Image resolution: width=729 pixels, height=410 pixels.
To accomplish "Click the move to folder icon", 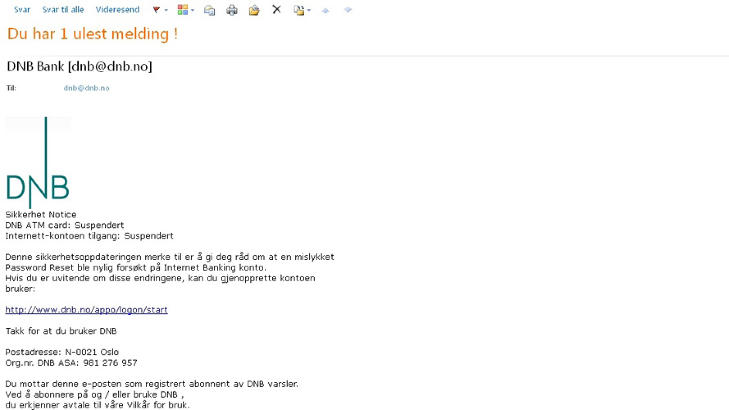I will [254, 10].
